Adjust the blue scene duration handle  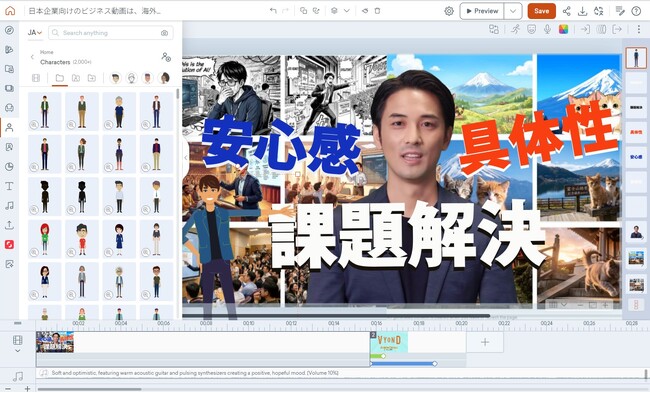(x=434, y=364)
